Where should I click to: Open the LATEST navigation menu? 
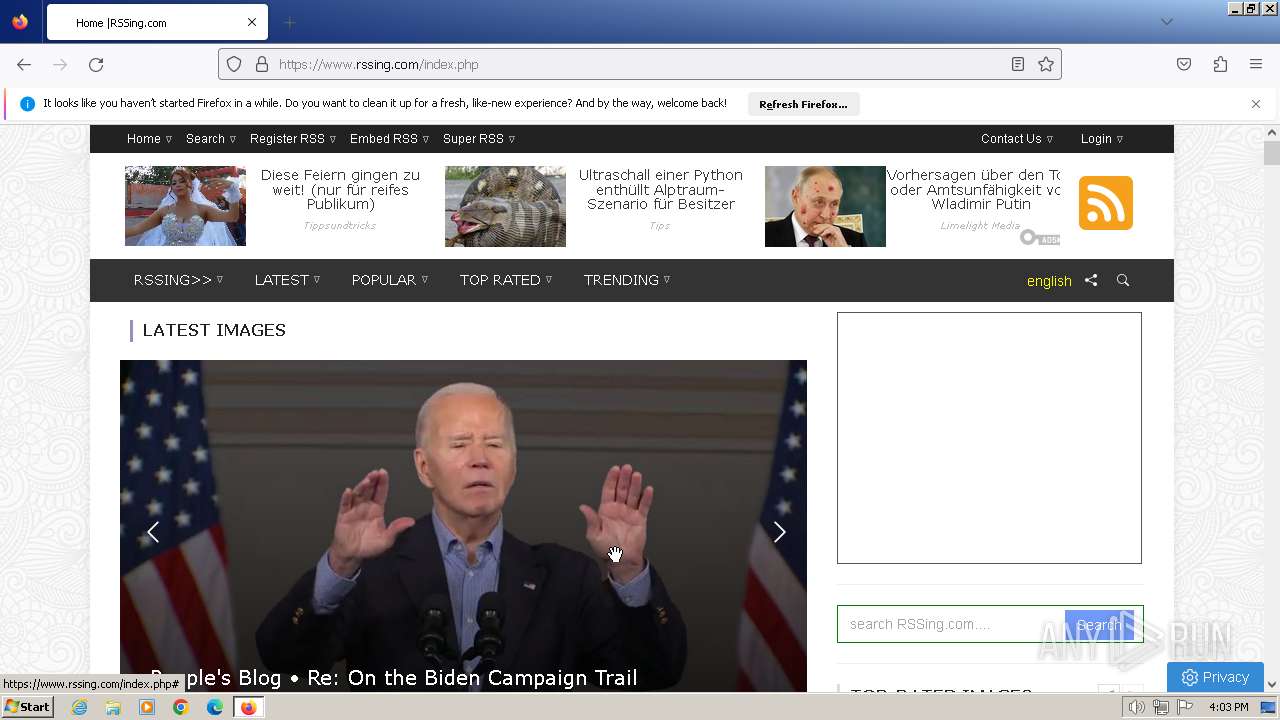tap(287, 280)
